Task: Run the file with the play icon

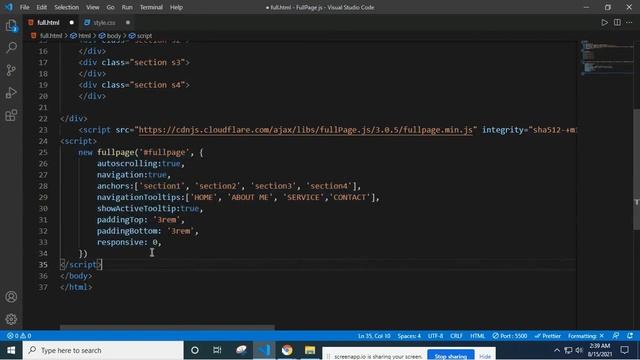Action: [x=604, y=22]
